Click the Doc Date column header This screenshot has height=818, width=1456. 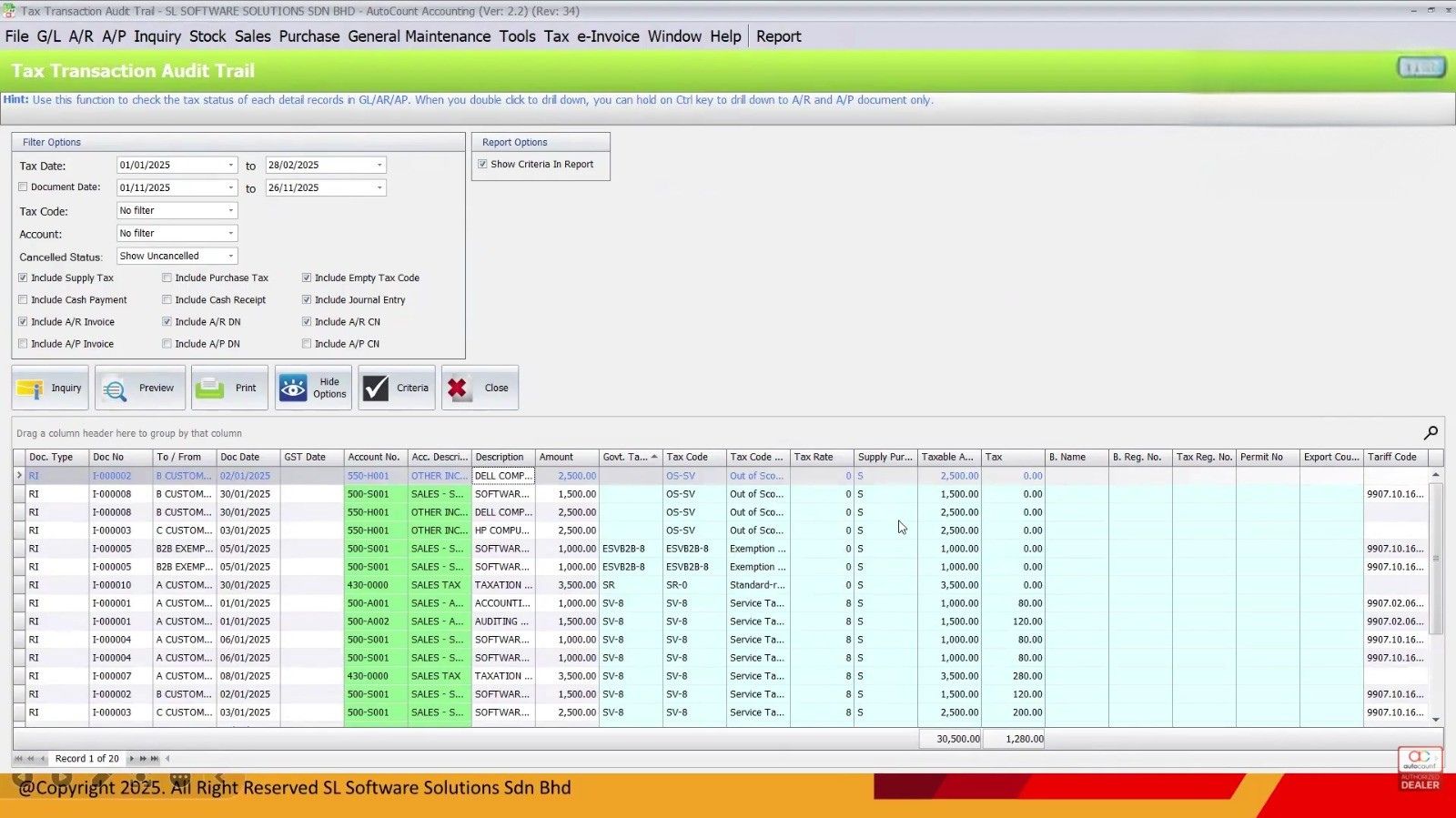248,457
